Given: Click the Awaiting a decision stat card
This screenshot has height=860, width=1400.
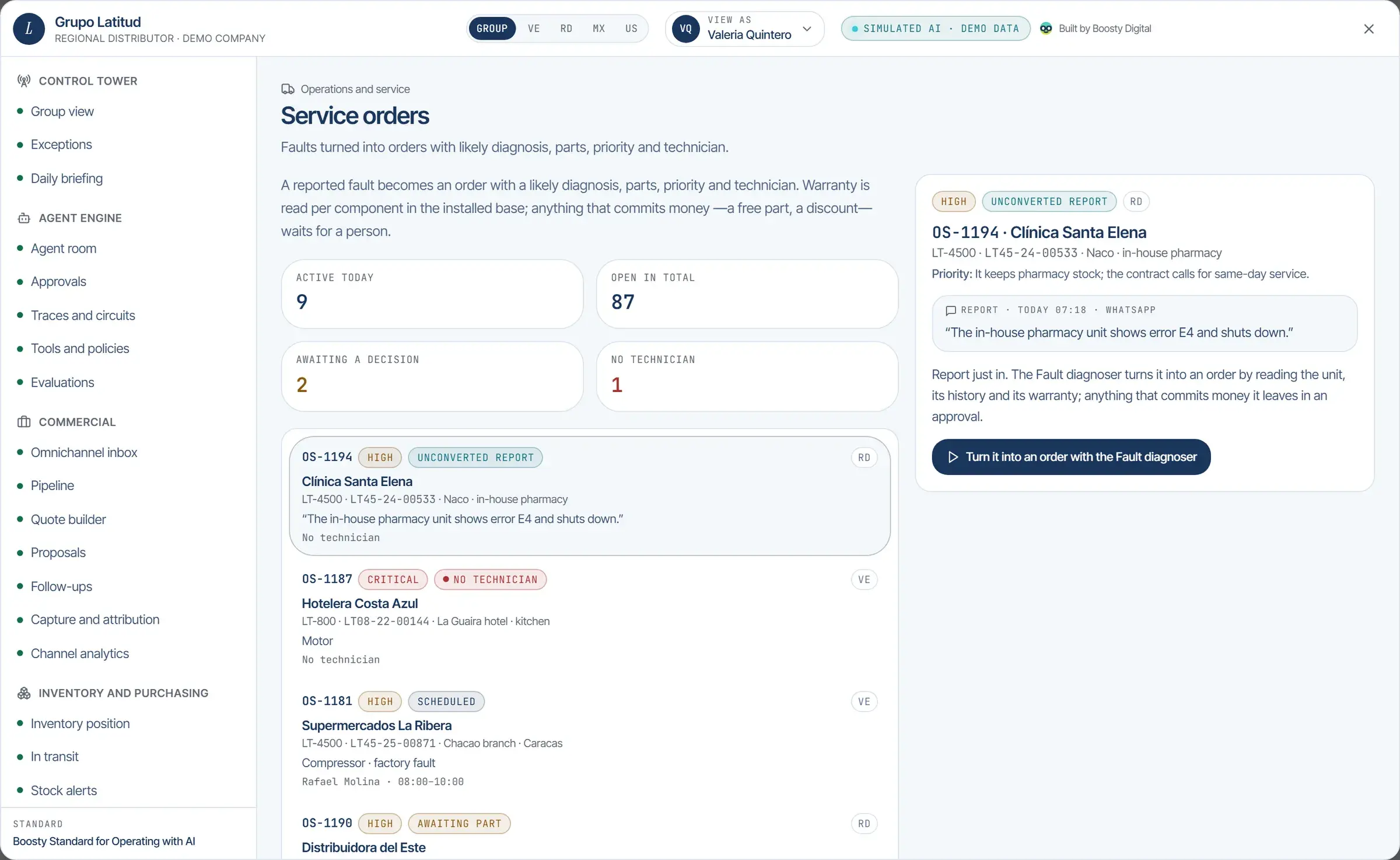Looking at the screenshot, I should tap(432, 376).
